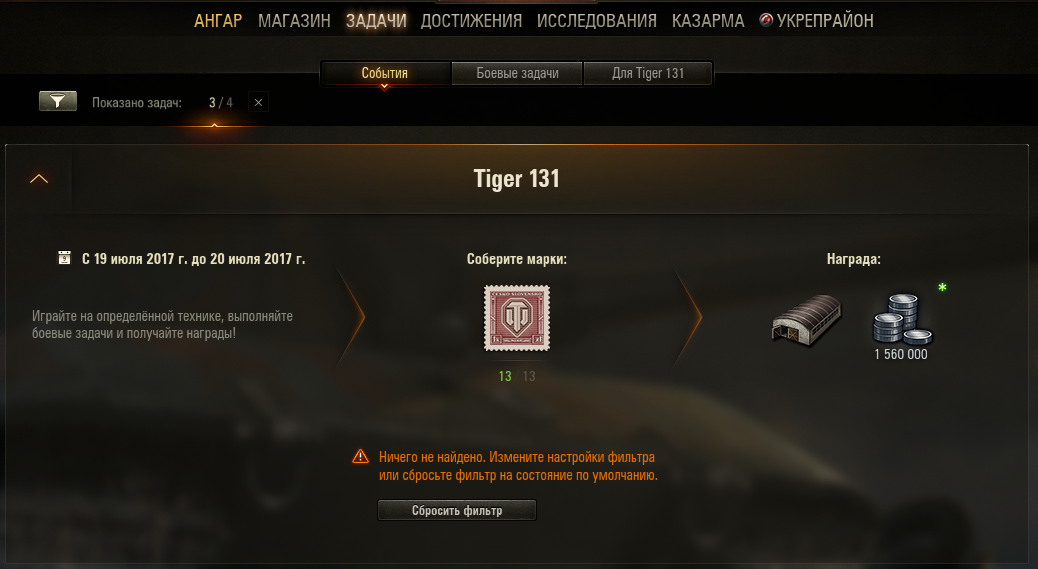This screenshot has height=569, width=1038.
Task: Open the Магазин menu item
Action: tap(294, 21)
